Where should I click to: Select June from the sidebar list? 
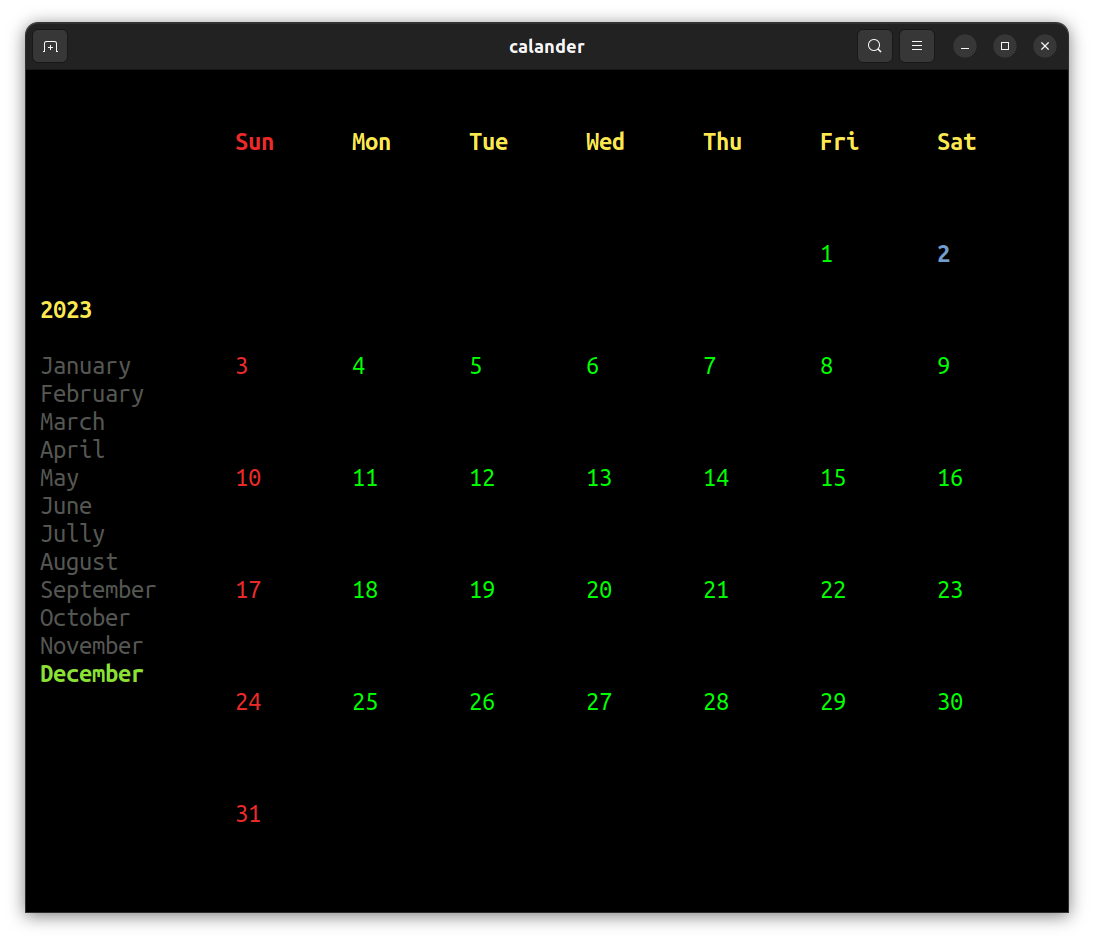66,506
